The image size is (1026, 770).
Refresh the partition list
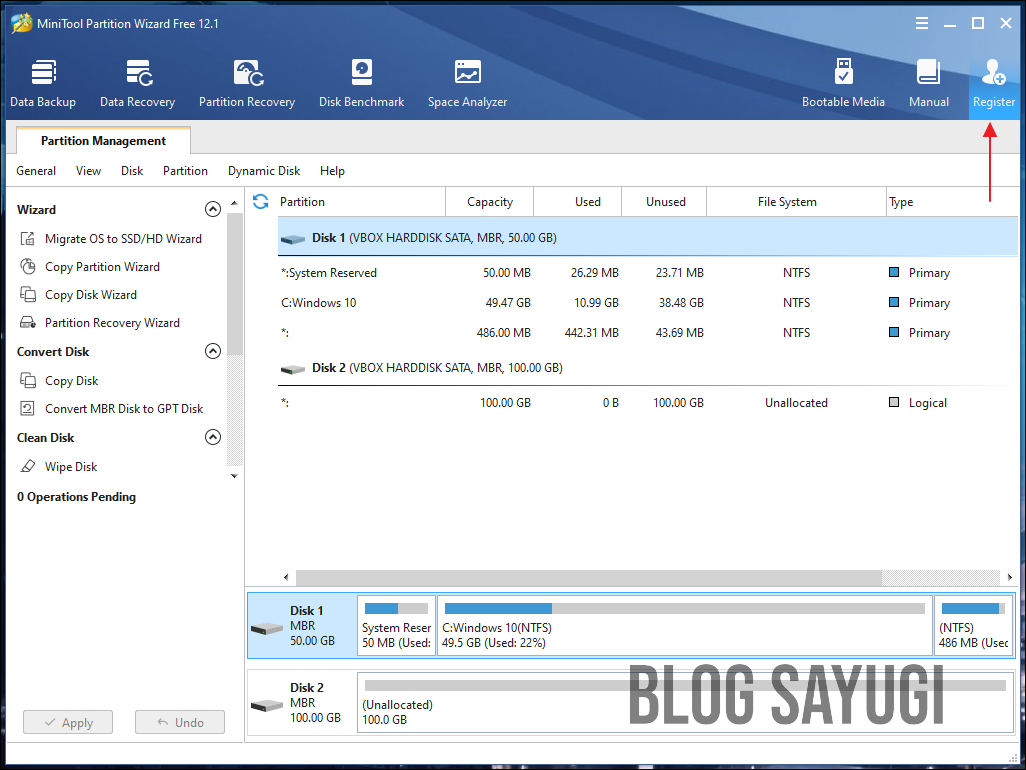[260, 201]
